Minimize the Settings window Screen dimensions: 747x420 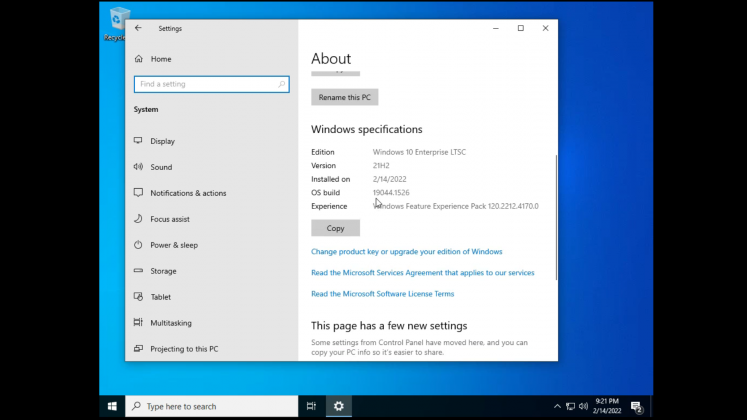point(496,28)
